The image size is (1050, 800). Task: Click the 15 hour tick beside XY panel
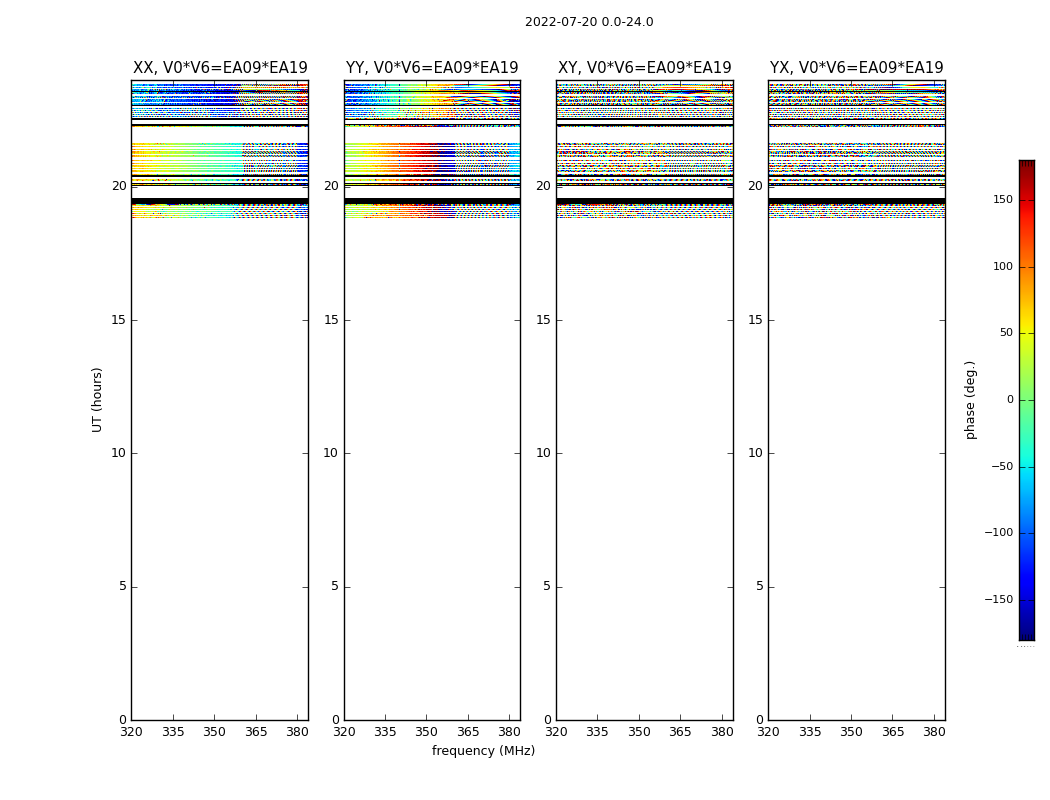coord(543,320)
